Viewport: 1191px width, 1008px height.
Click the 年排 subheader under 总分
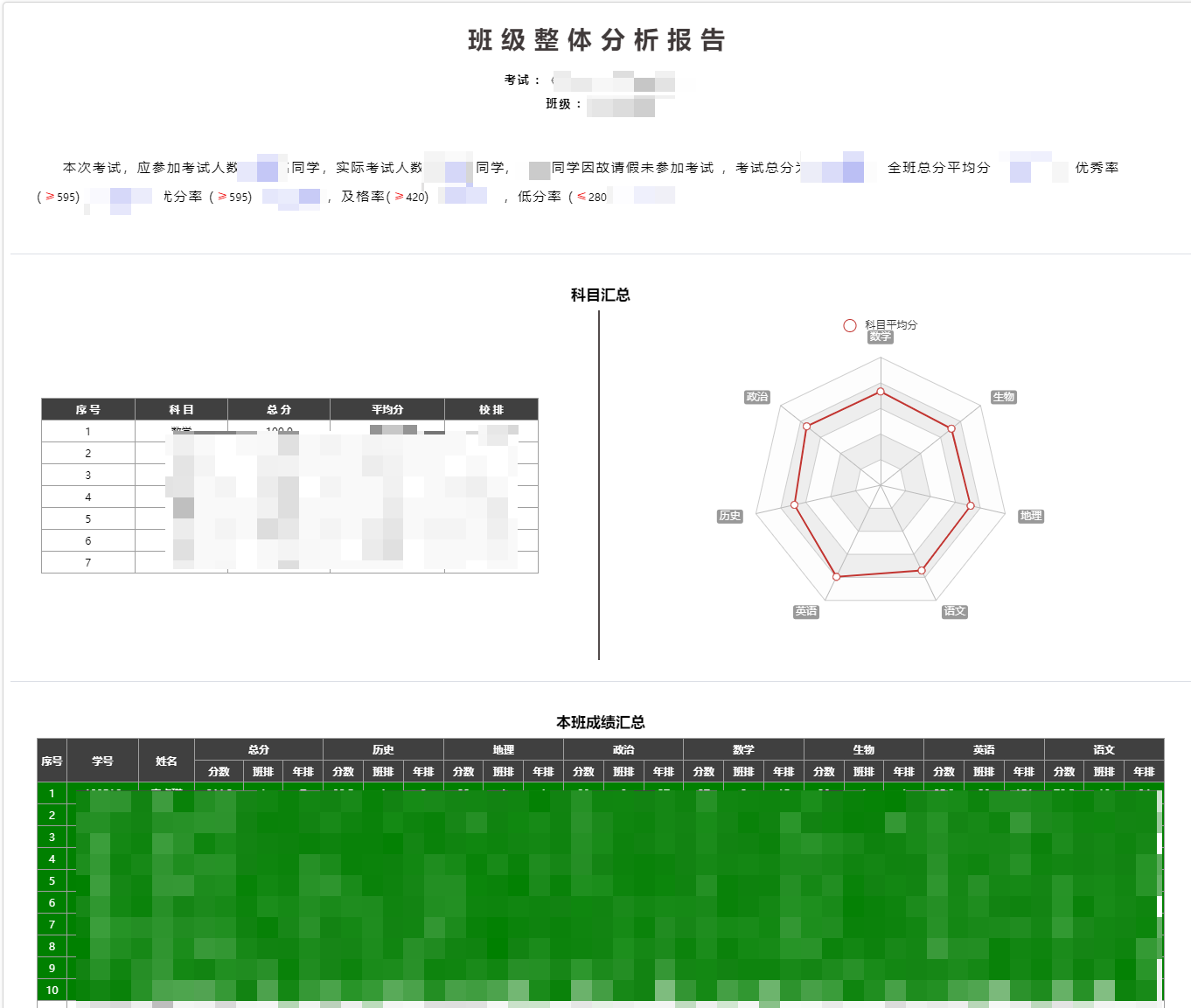(303, 771)
